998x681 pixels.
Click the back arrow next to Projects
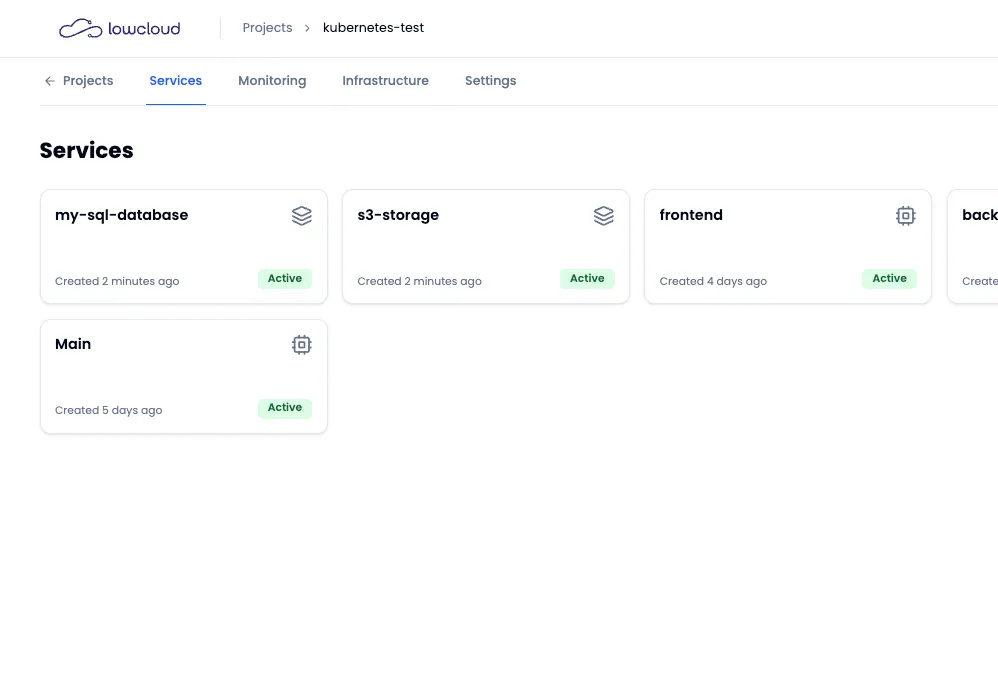49,81
